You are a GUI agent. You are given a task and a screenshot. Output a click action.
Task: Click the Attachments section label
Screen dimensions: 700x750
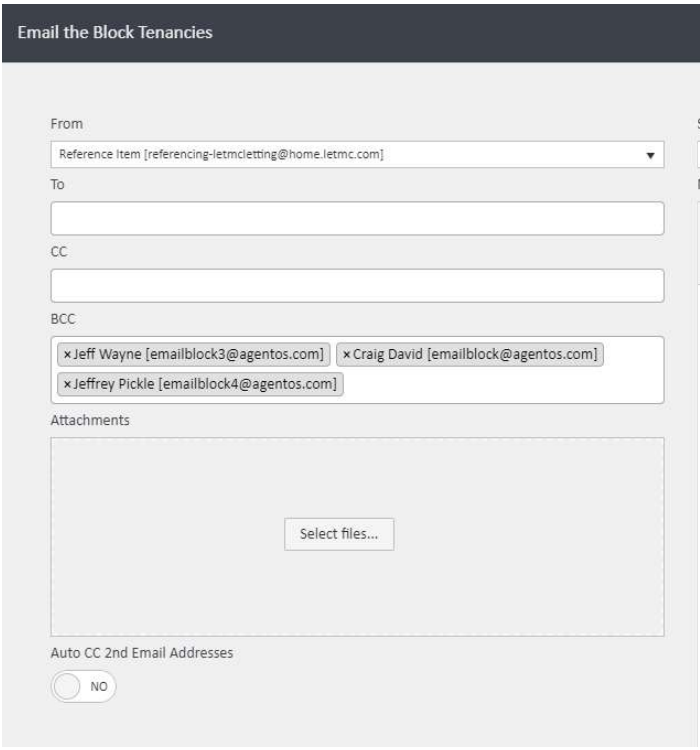coord(90,421)
